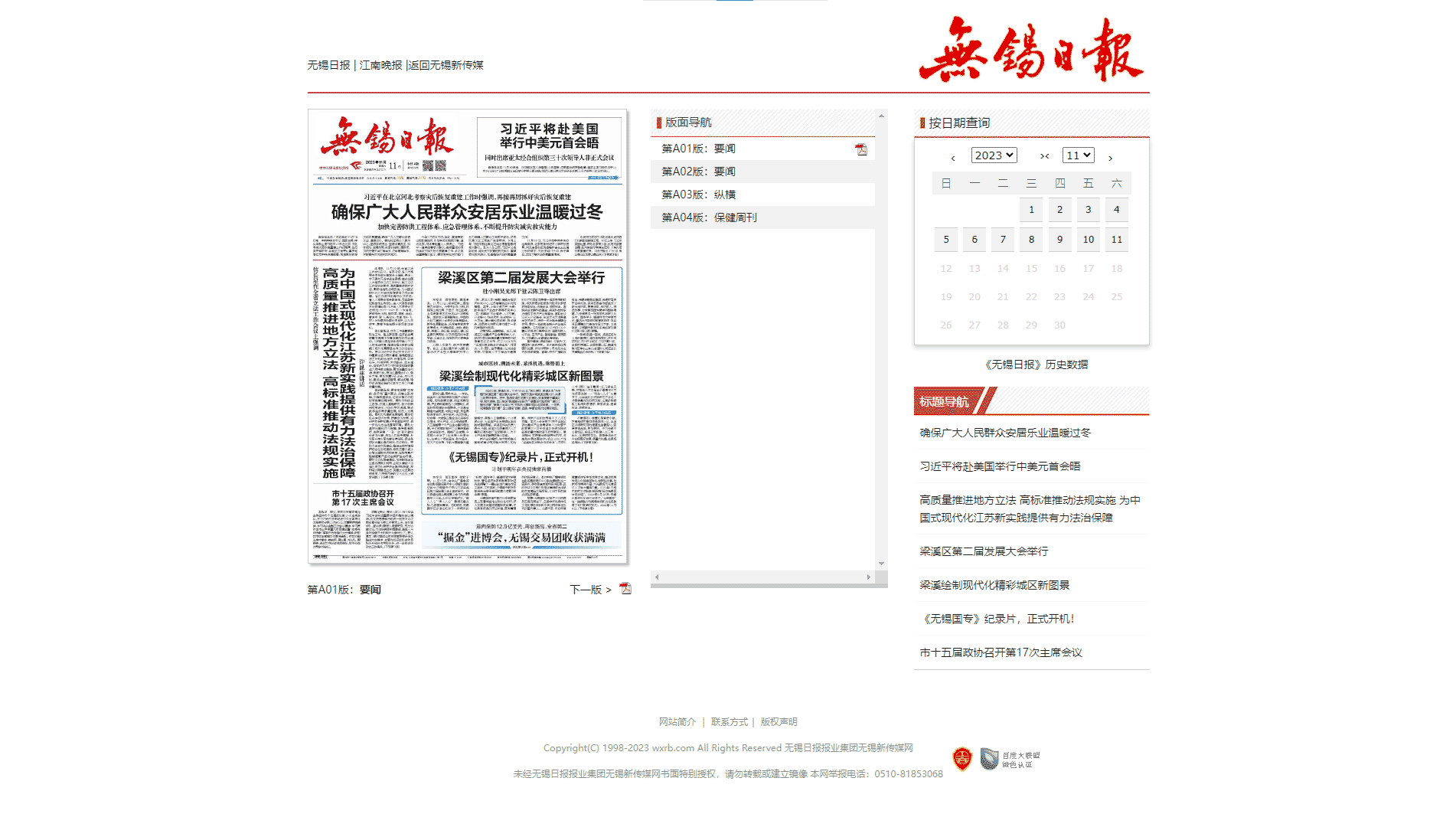Click right arrow of horizontal scrollbar
This screenshot has height=827, width=1456.
(x=868, y=577)
